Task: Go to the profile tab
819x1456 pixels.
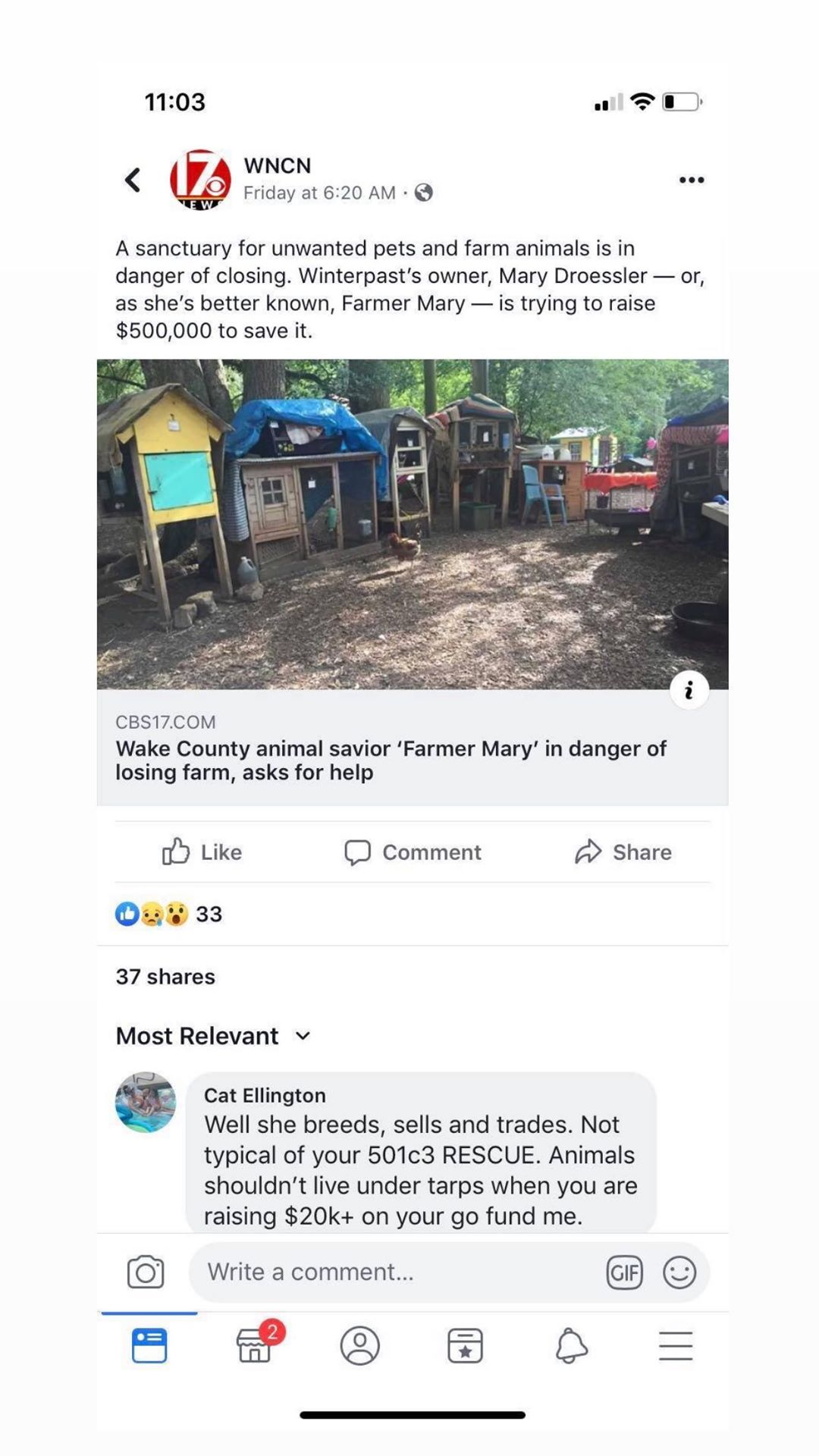Action: [359, 1346]
